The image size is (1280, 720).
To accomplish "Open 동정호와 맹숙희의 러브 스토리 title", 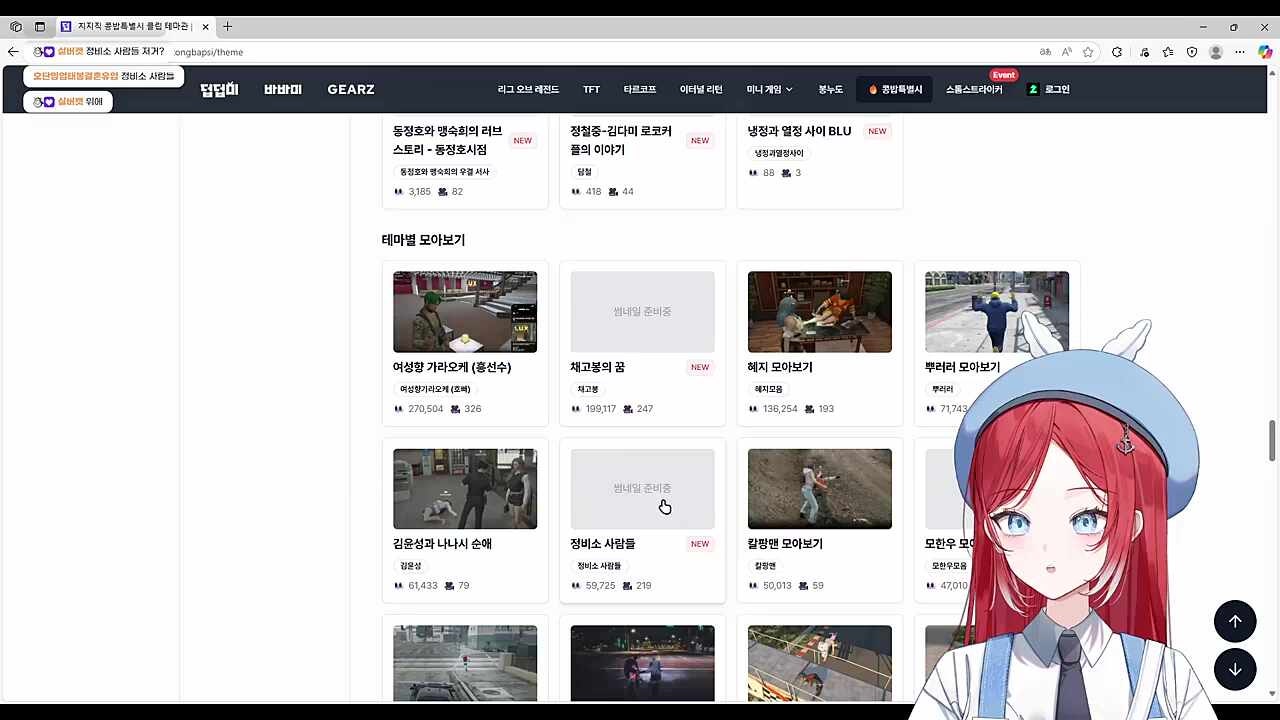I will [447, 140].
